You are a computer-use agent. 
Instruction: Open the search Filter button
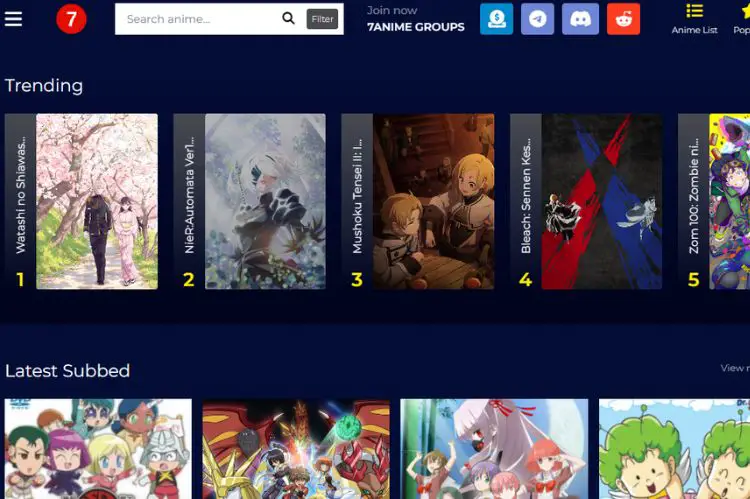click(x=322, y=19)
